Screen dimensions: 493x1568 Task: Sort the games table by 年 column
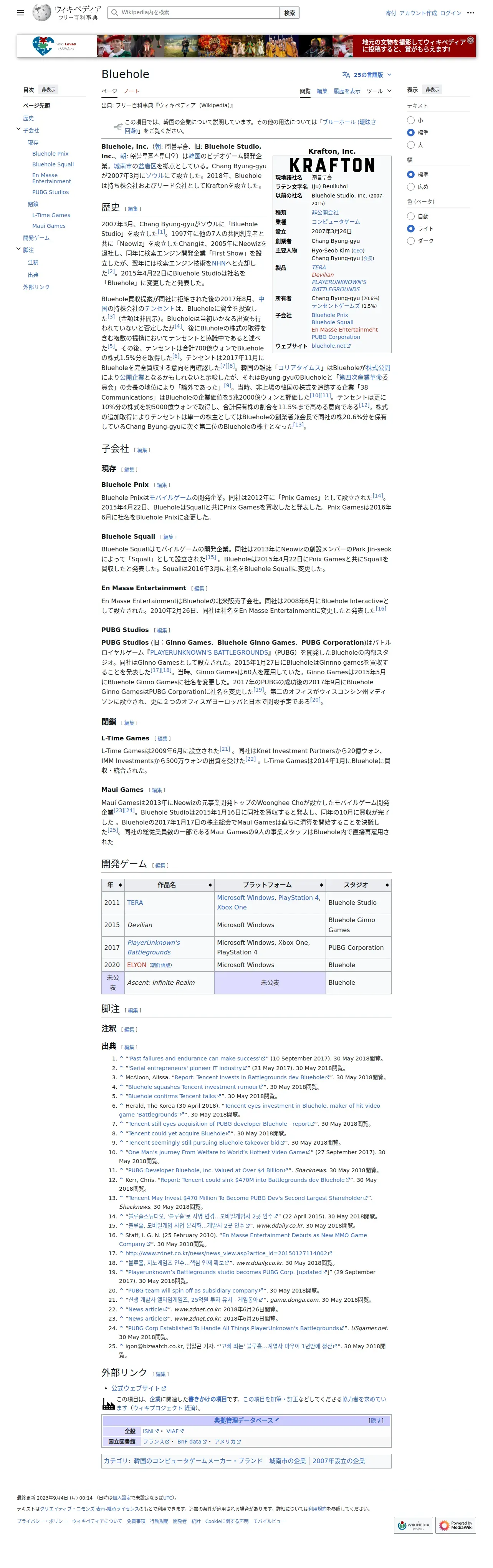pos(120,885)
